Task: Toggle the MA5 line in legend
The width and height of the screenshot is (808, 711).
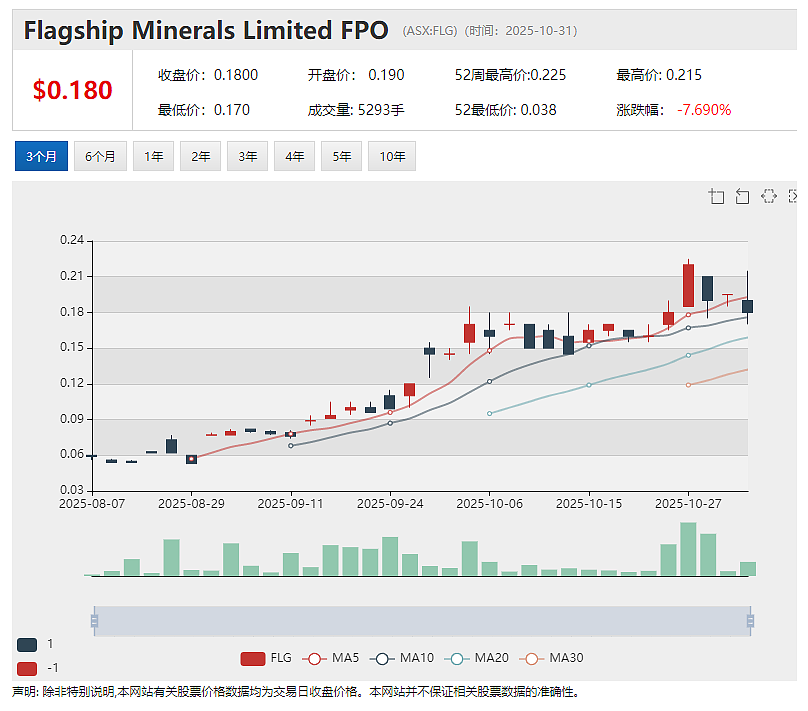Action: coord(330,658)
